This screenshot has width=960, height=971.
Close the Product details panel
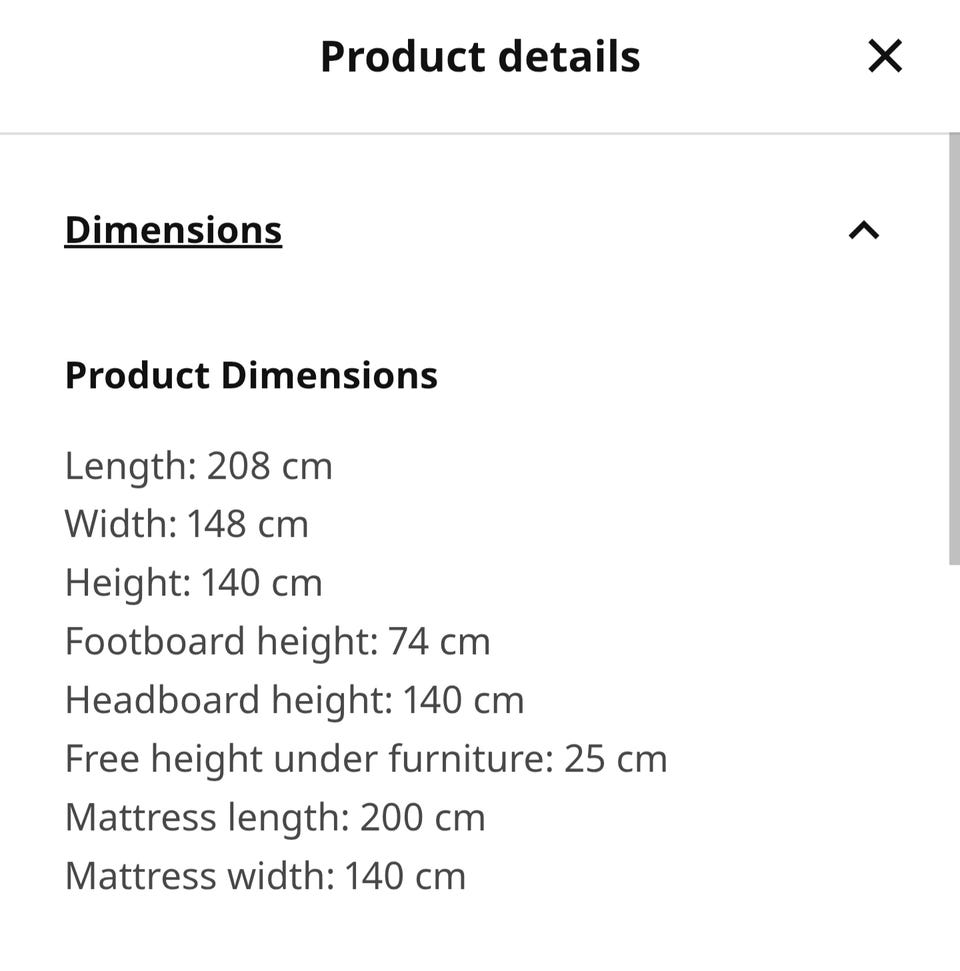pyautogui.click(x=885, y=57)
